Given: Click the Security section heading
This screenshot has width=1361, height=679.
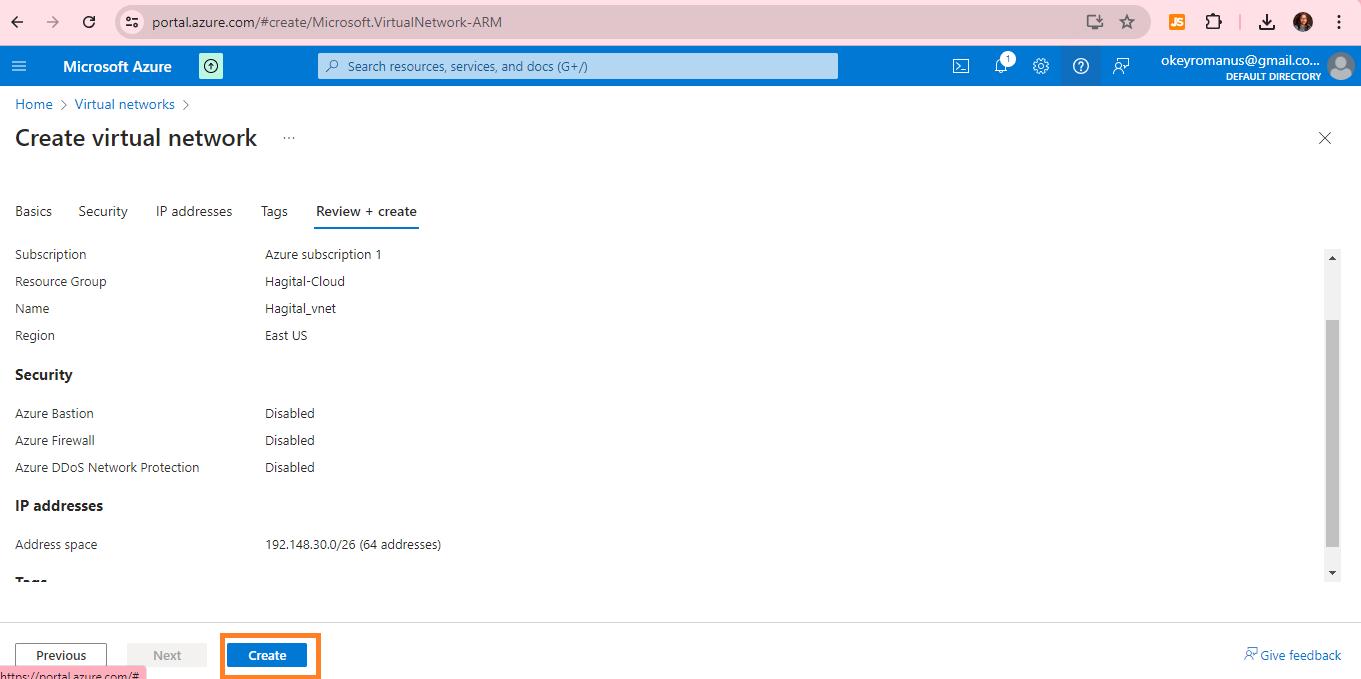Looking at the screenshot, I should (44, 375).
